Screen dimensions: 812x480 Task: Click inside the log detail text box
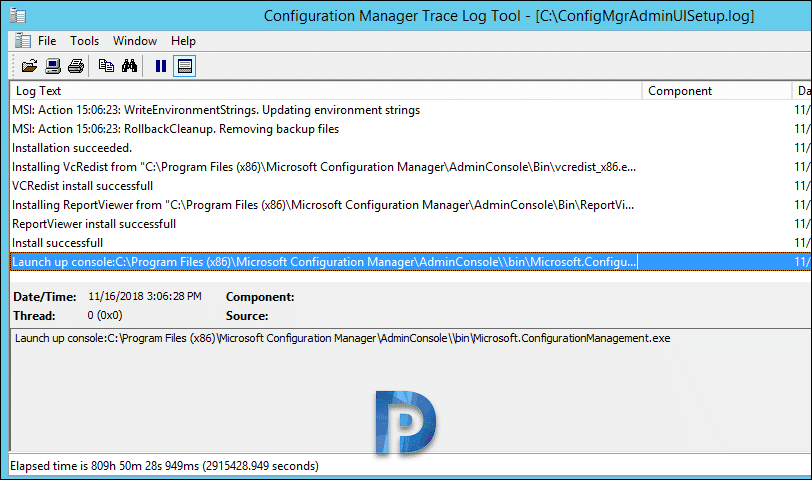coord(411,389)
